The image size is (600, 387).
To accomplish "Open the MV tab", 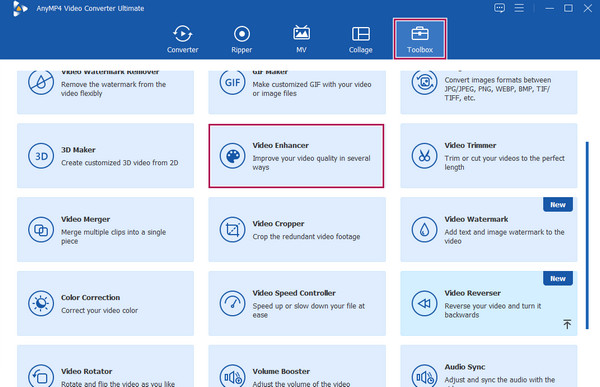I will [x=301, y=39].
